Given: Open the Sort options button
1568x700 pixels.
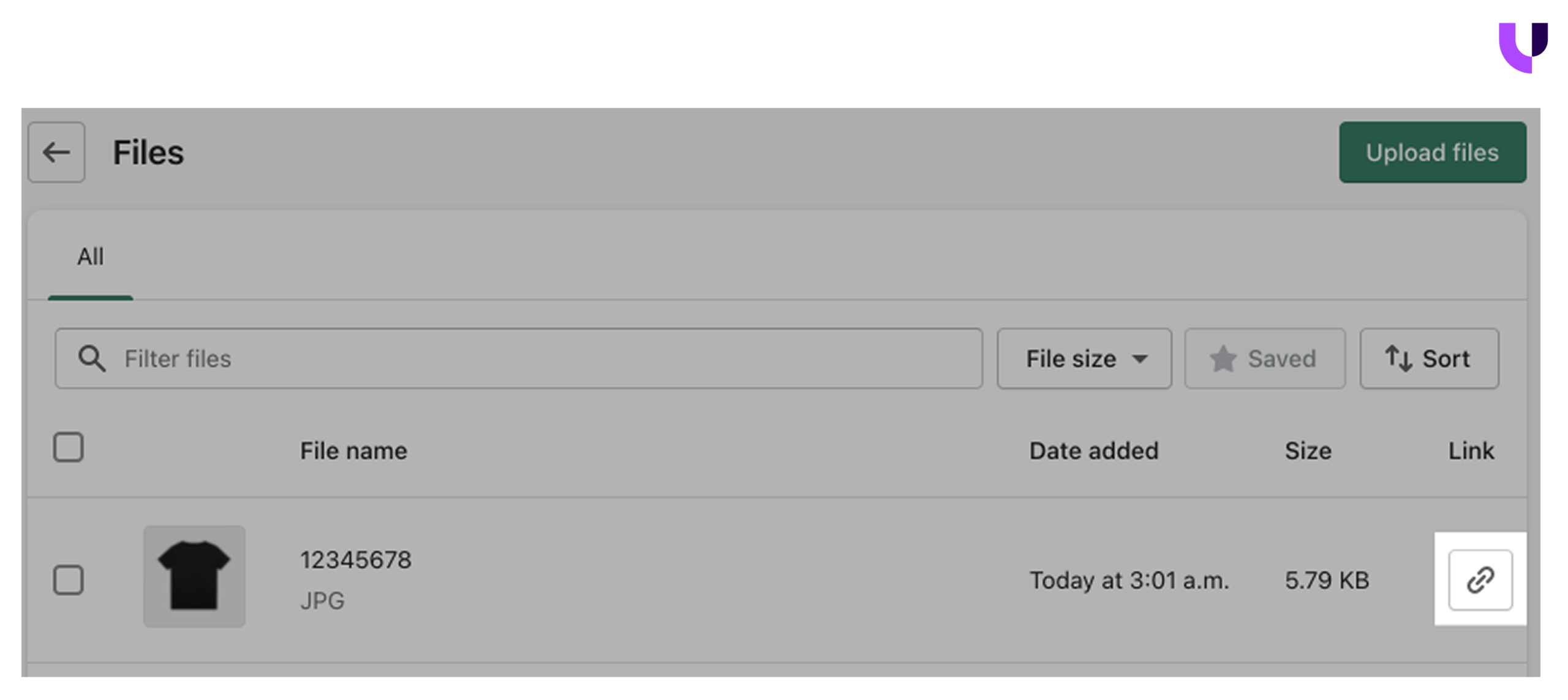Looking at the screenshot, I should click(1429, 358).
